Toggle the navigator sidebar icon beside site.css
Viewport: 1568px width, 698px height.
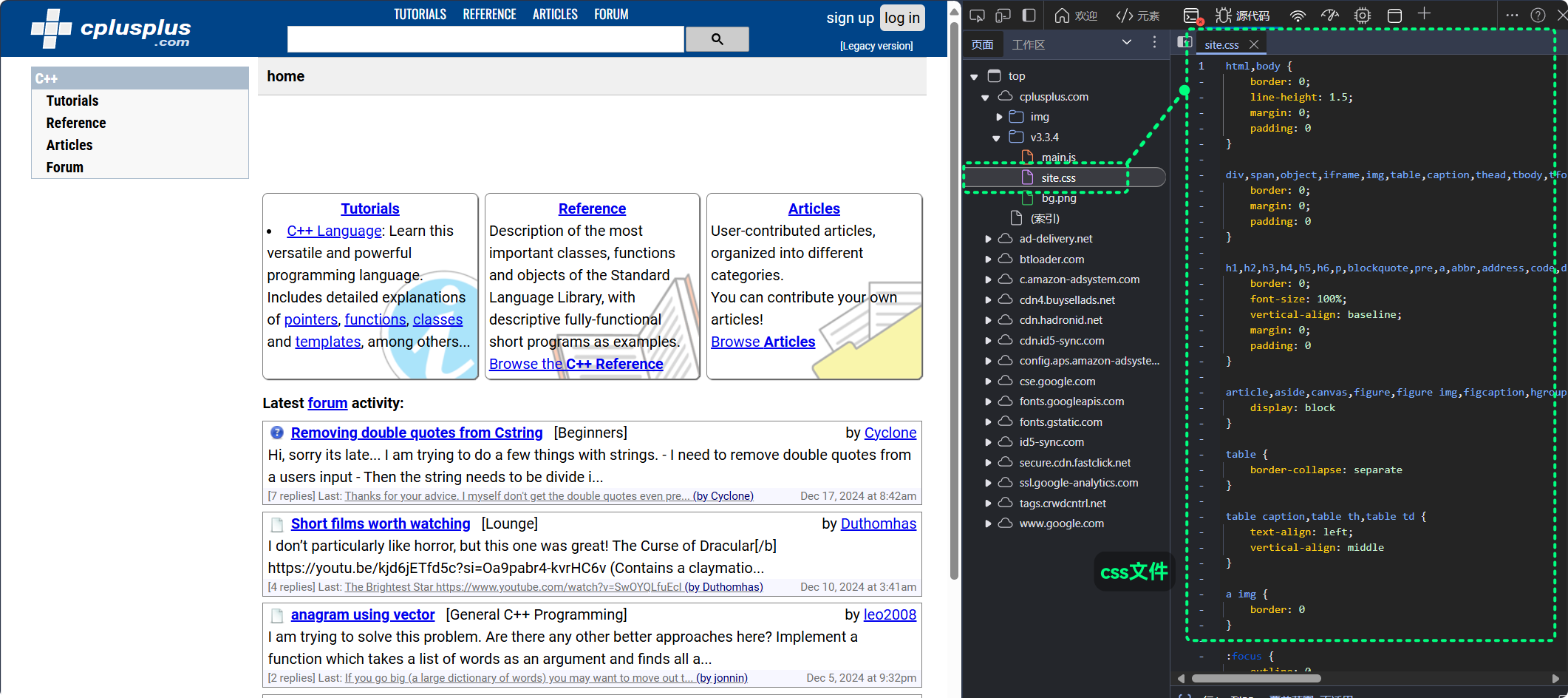1184,42
